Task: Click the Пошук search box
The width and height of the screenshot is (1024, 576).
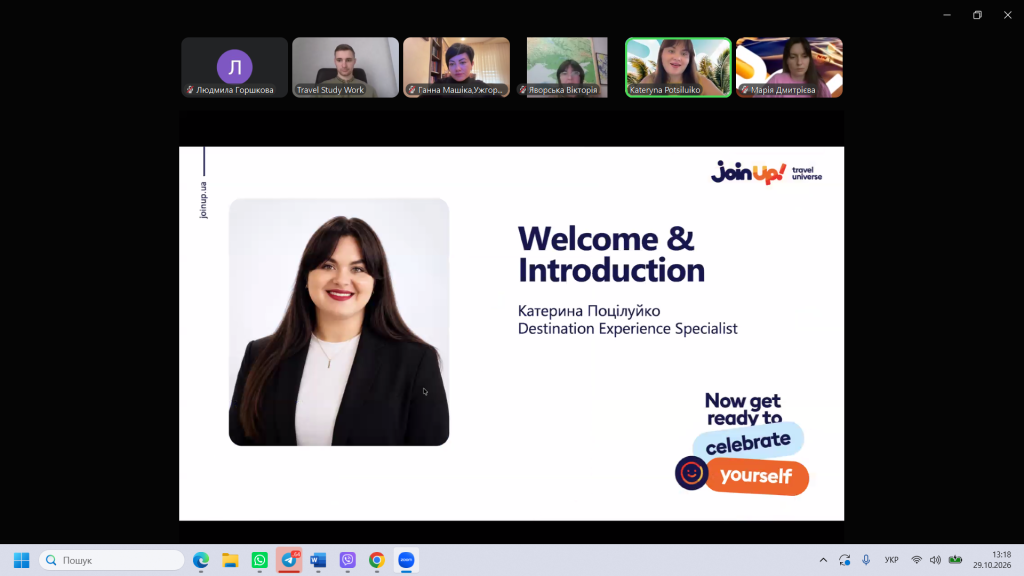Action: pos(112,560)
